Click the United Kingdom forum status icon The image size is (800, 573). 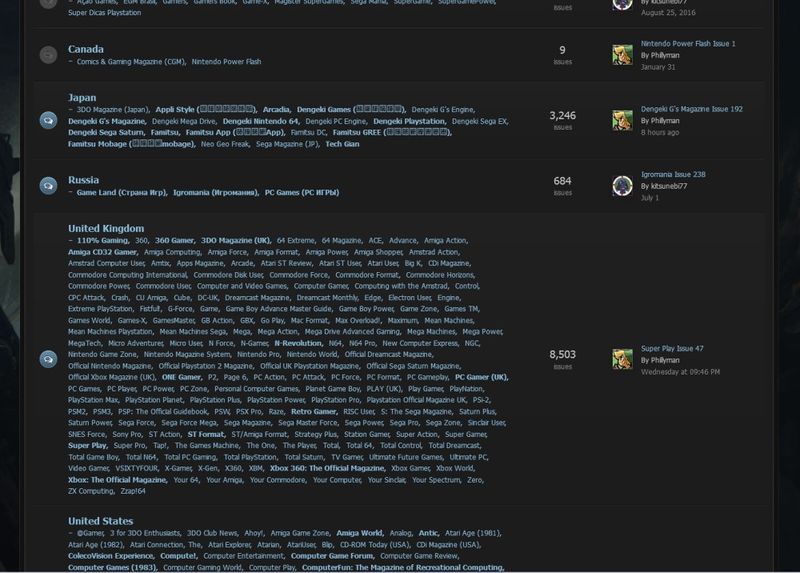click(48, 359)
